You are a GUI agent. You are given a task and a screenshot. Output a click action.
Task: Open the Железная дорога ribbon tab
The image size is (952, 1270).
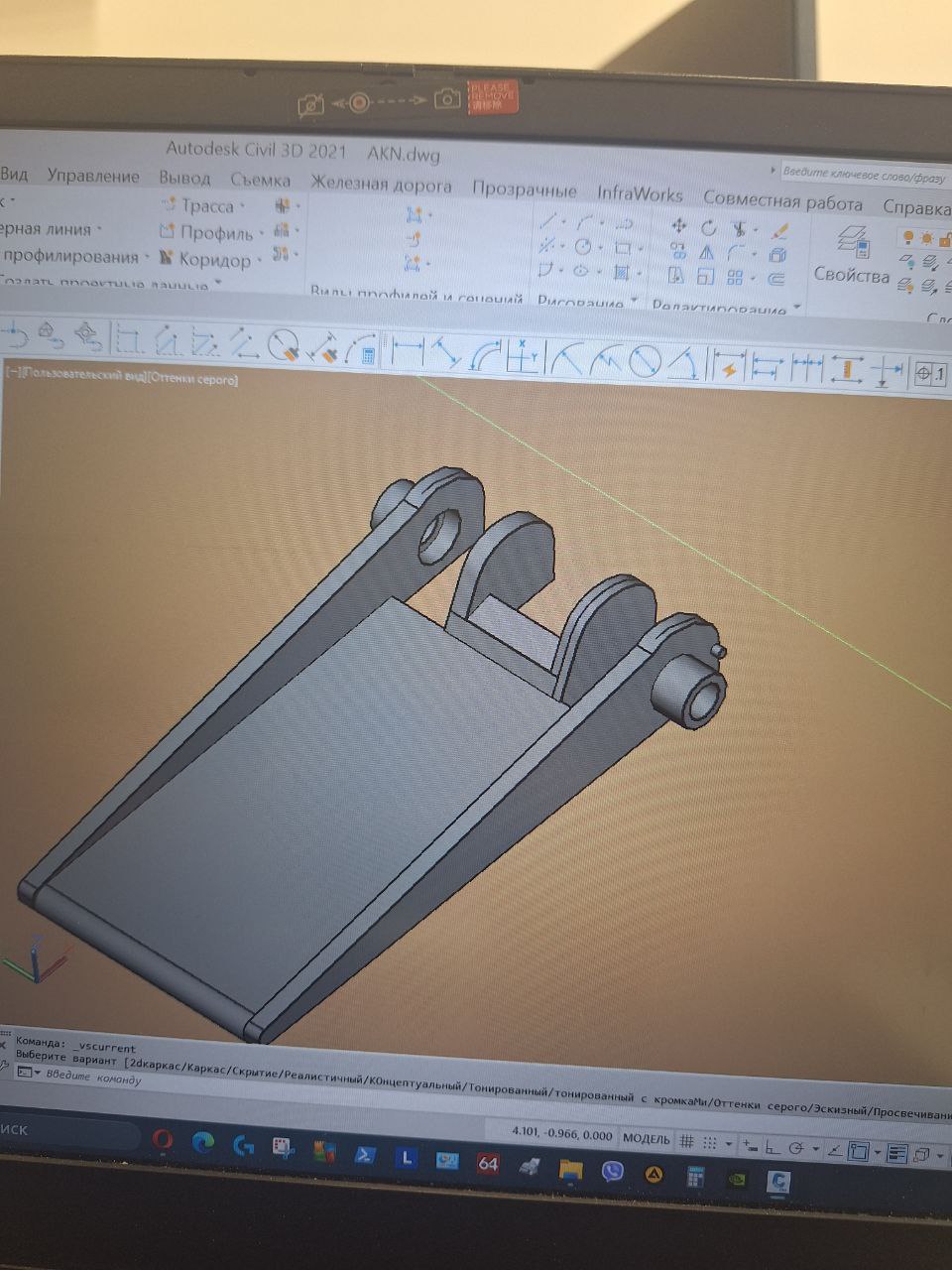pyautogui.click(x=381, y=185)
